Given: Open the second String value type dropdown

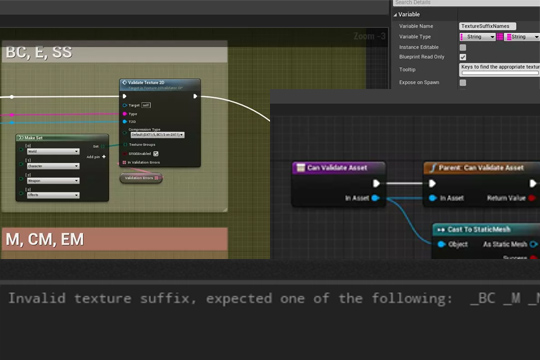Looking at the screenshot, I should (x=522, y=37).
